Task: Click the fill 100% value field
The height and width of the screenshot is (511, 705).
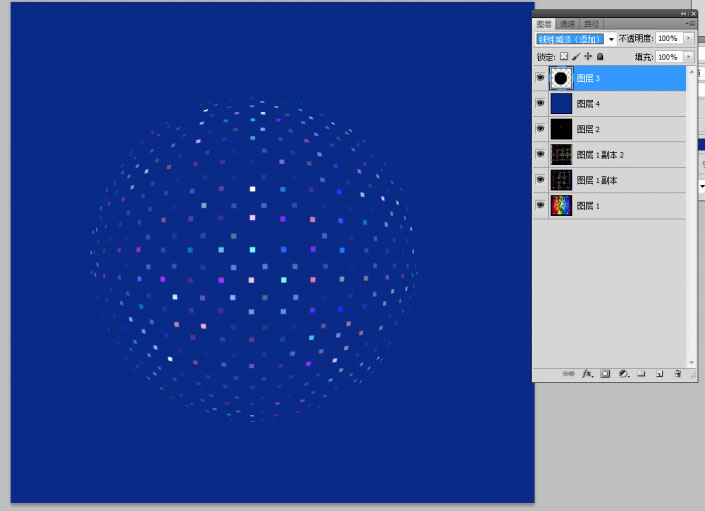Action: click(669, 57)
